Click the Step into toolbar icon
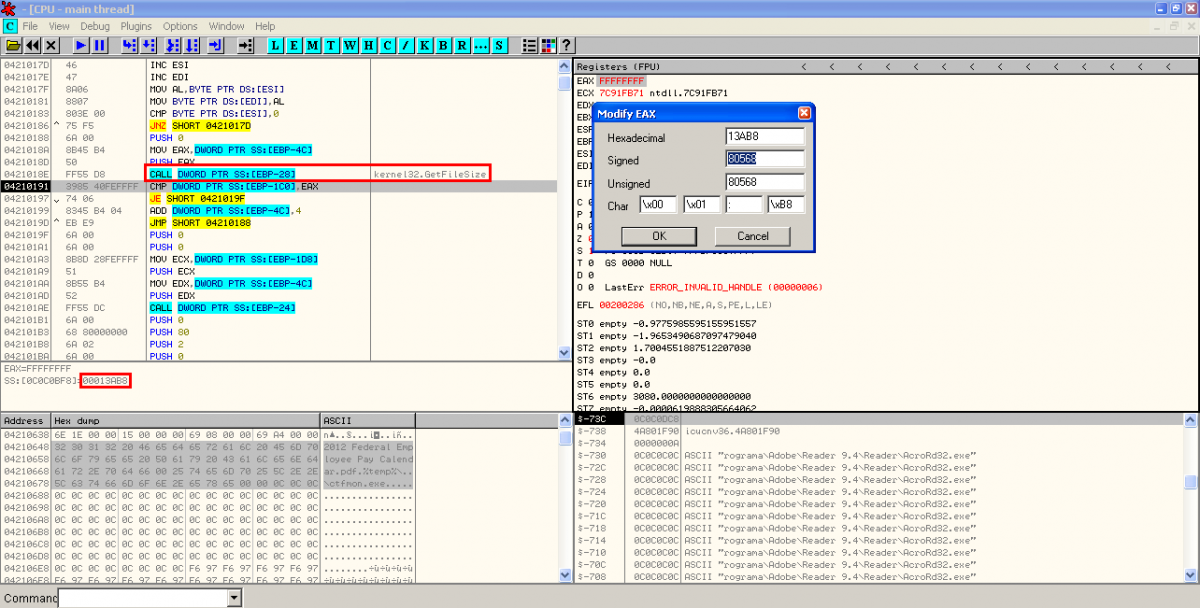Viewport: 1200px width, 608px height. [x=129, y=46]
